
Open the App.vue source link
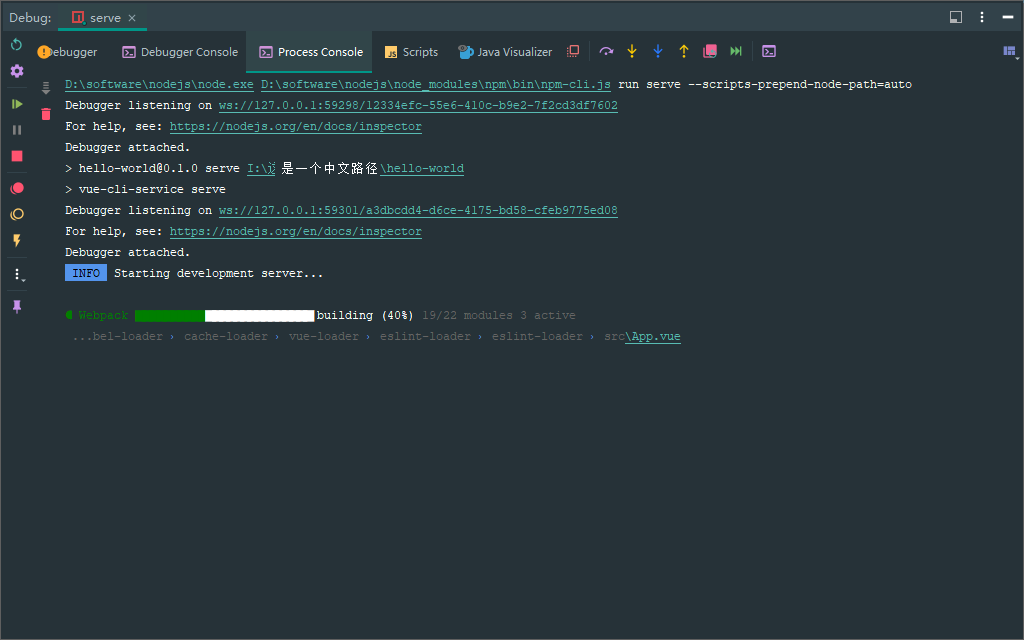tap(653, 336)
